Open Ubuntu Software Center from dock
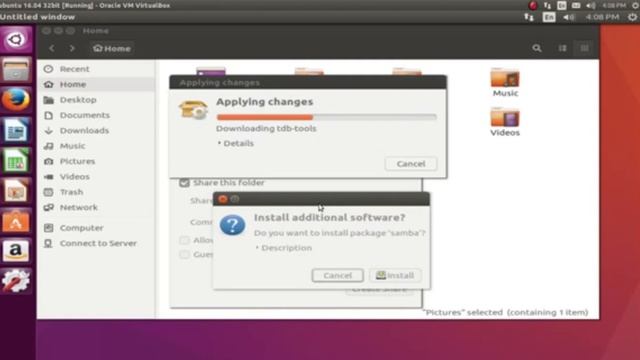Screen dimensions: 640x360 pos(16,221)
